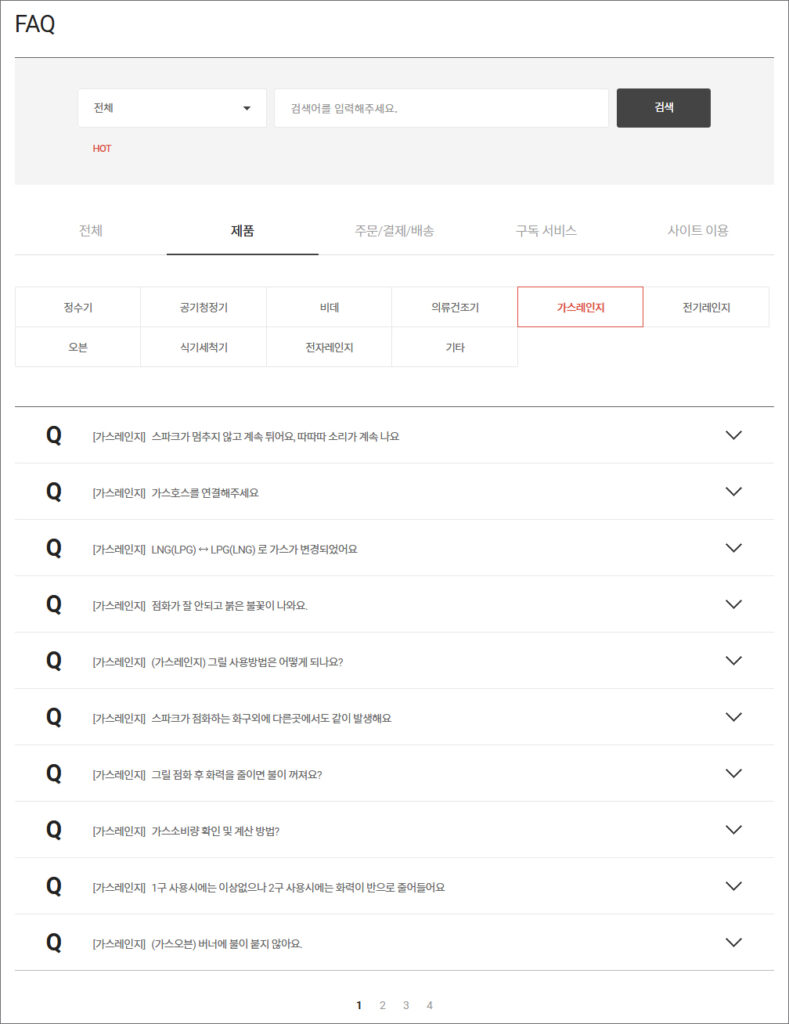Go to the 사이트 이용 tab
This screenshot has height=1024, width=789.
tap(698, 231)
